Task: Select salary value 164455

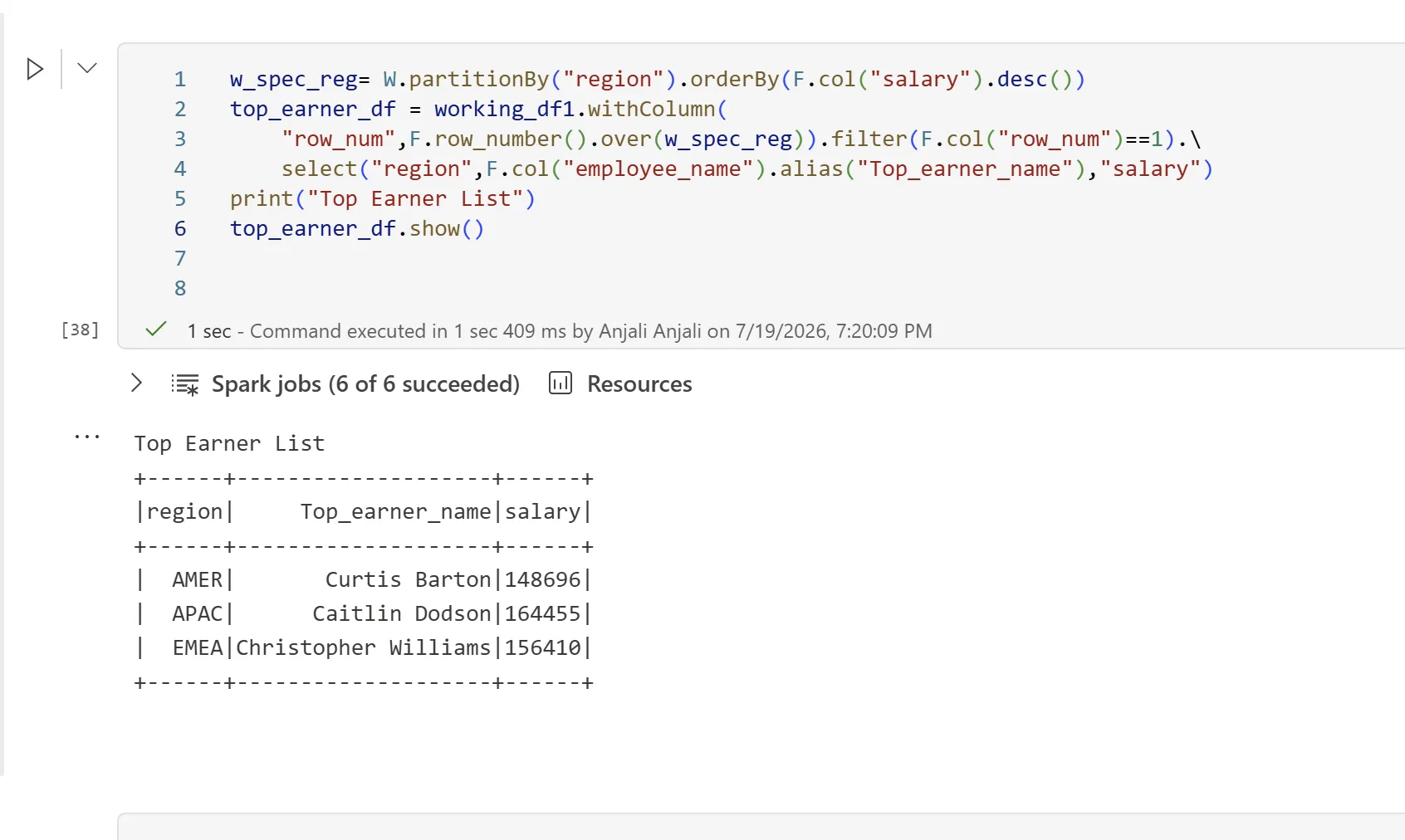Action: pyautogui.click(x=543, y=613)
